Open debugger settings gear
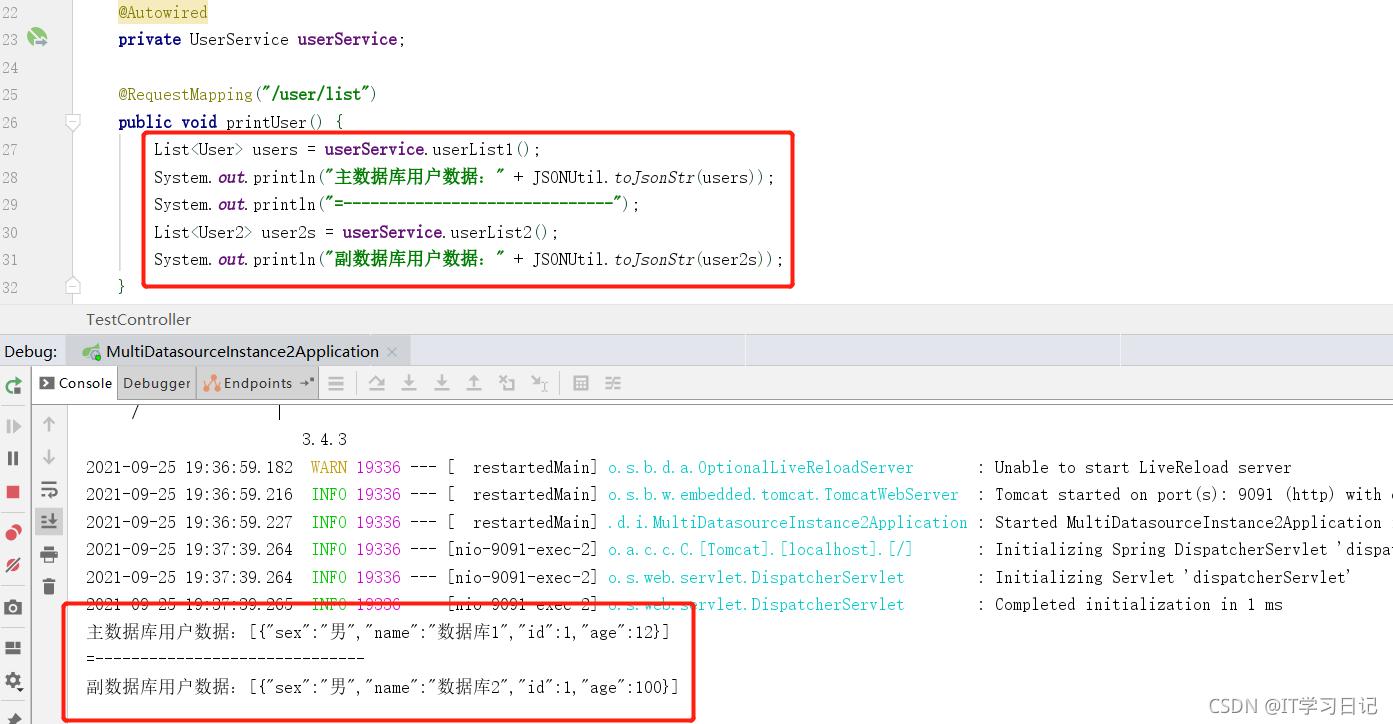1393x724 pixels. click(13, 682)
